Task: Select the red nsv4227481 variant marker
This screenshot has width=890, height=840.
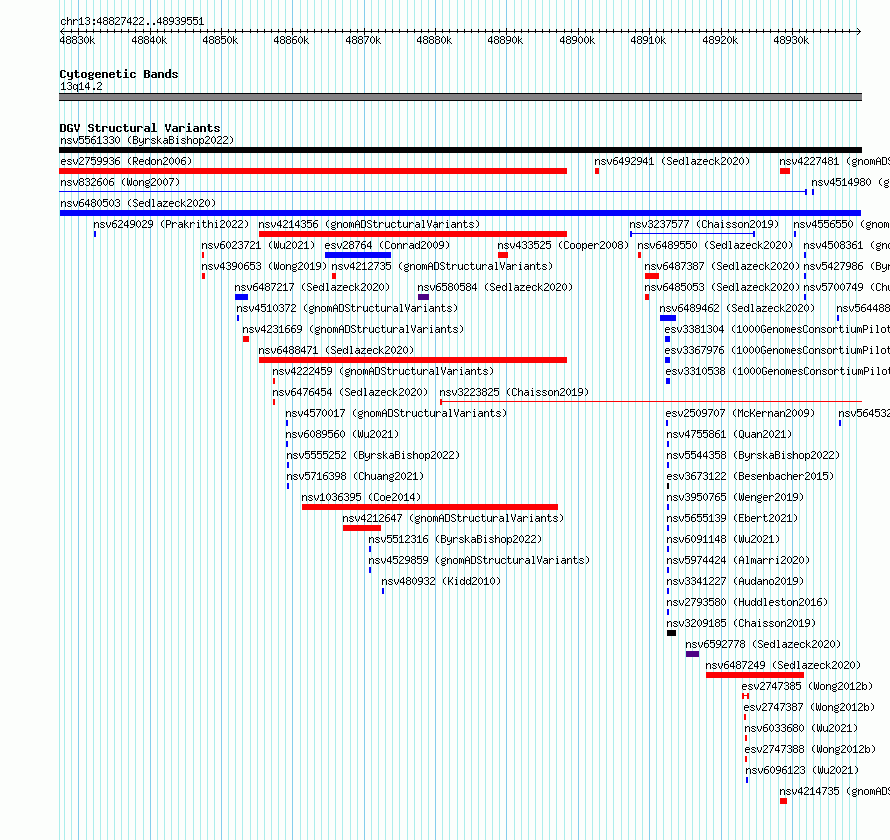Action: click(x=785, y=171)
